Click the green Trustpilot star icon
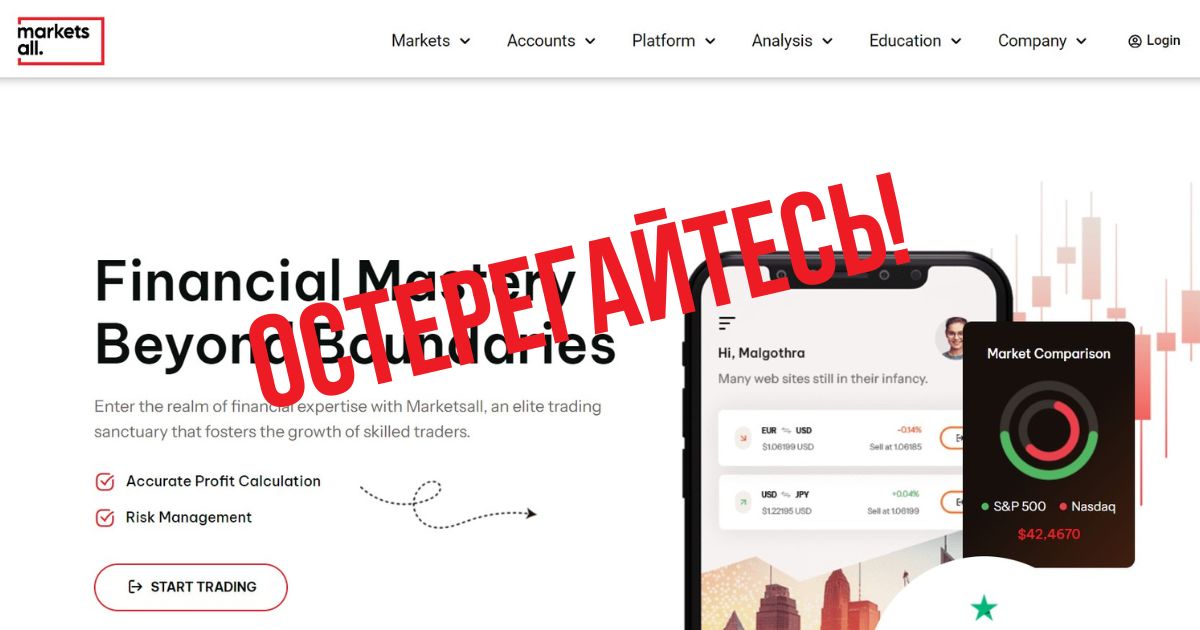Image resolution: width=1200 pixels, height=630 pixels. click(984, 607)
